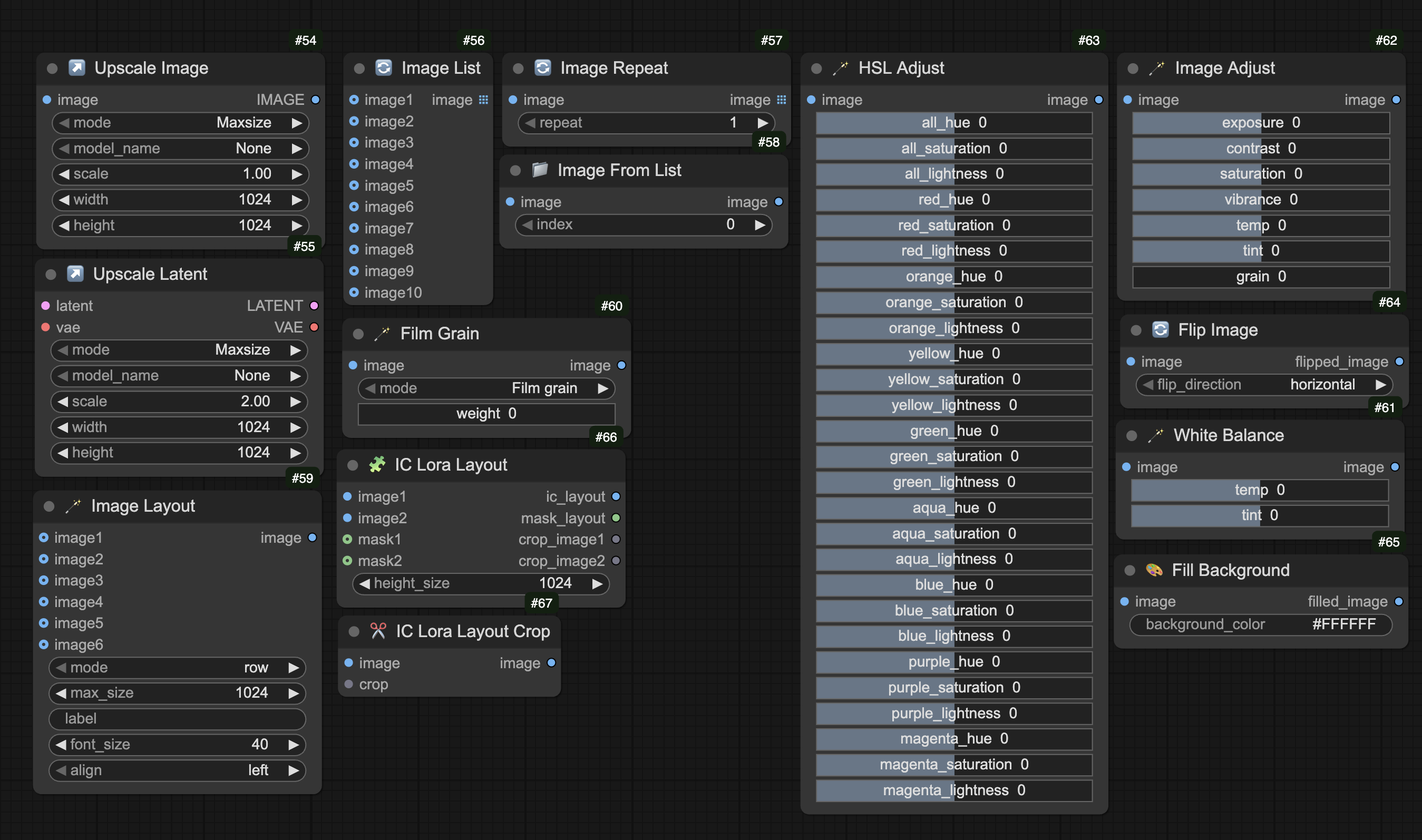The height and width of the screenshot is (840, 1422).
Task: Click the Fill Background palette icon
Action: click(1154, 570)
